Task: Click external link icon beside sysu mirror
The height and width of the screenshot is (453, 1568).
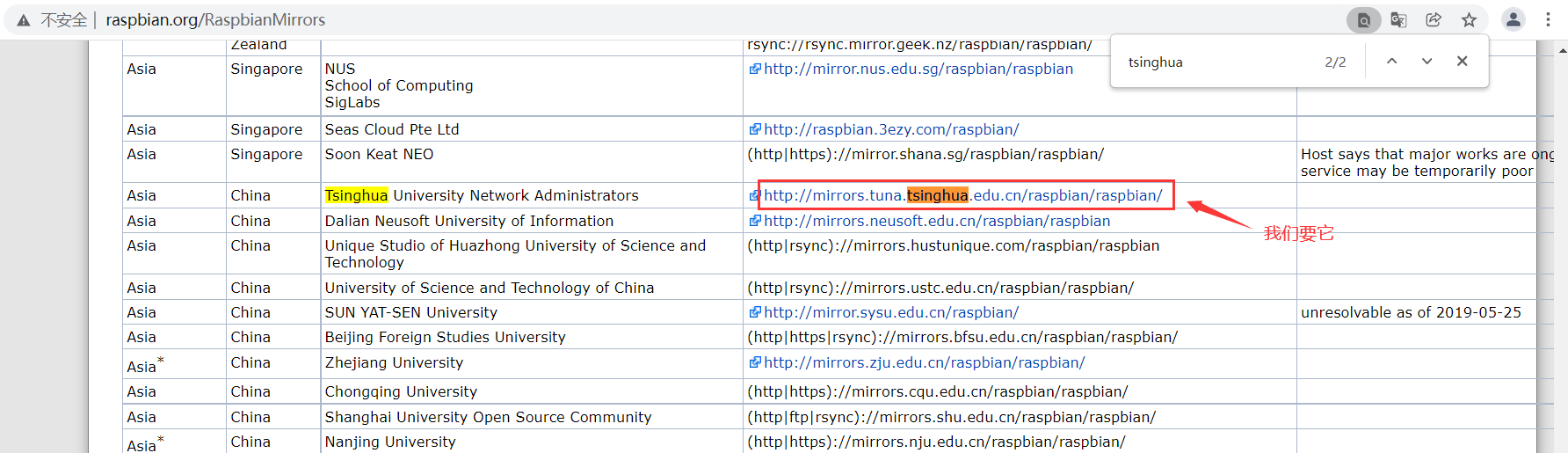Action: tap(755, 312)
